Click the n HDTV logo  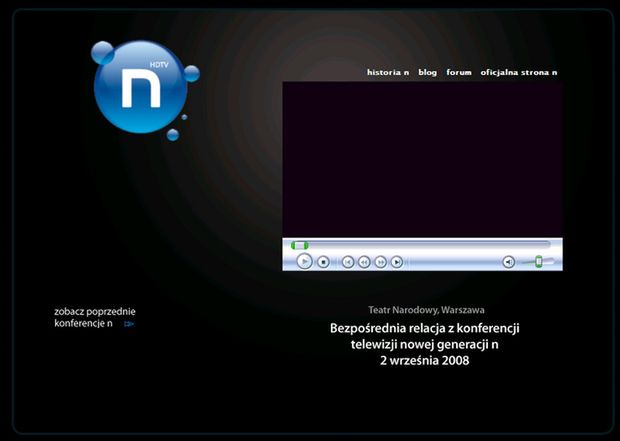pos(143,89)
